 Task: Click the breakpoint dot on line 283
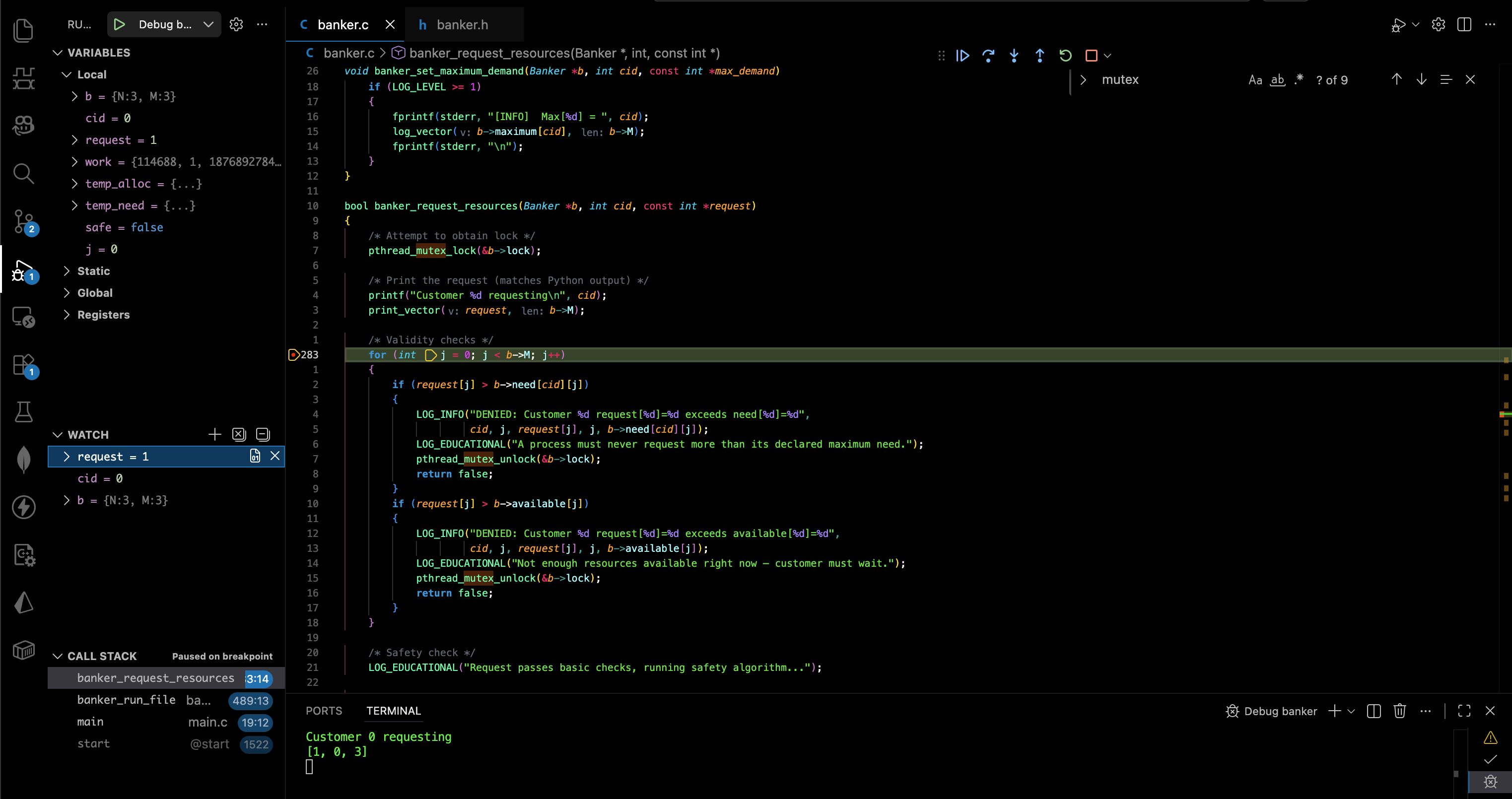click(x=293, y=355)
